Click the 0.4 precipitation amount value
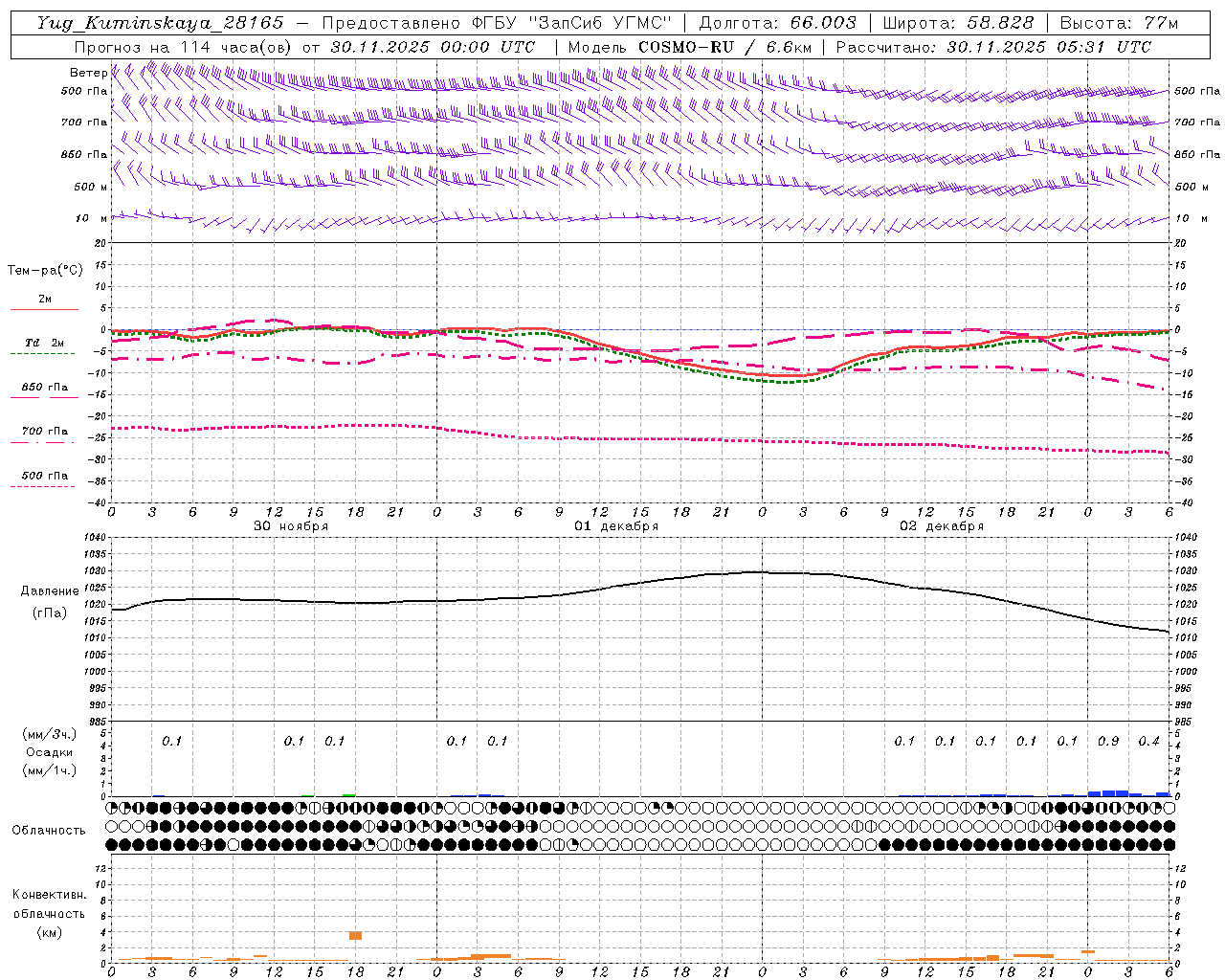The height and width of the screenshot is (980, 1225). tap(1148, 741)
